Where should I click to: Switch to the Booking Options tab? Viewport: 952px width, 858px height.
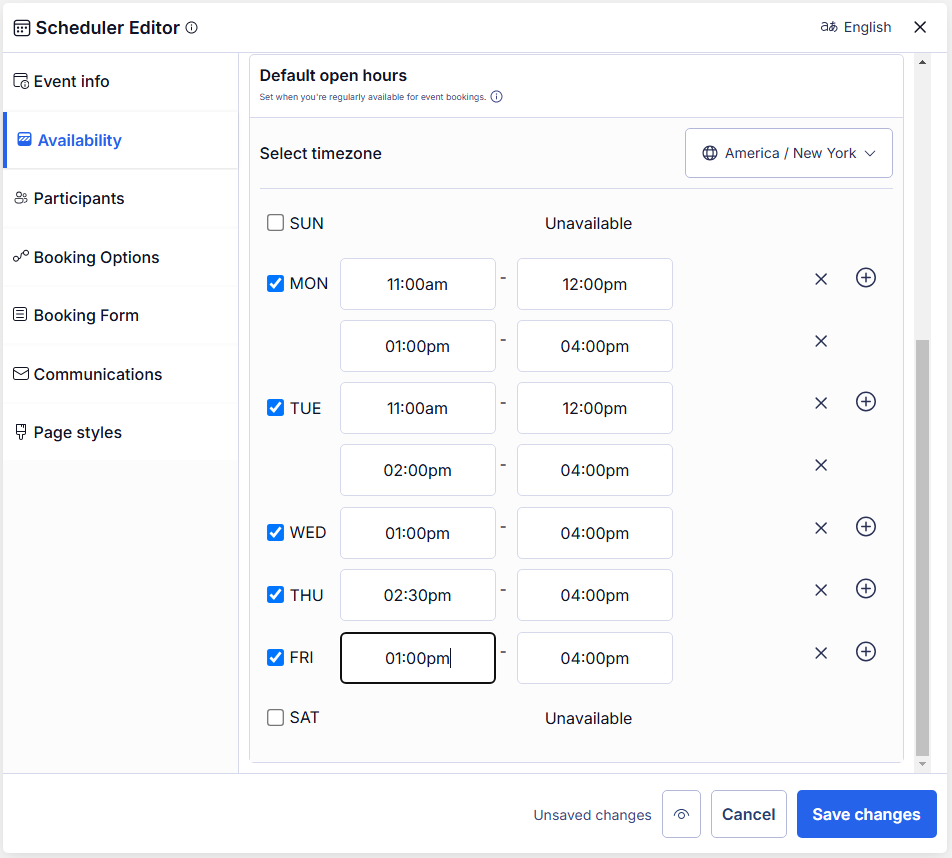(96, 257)
